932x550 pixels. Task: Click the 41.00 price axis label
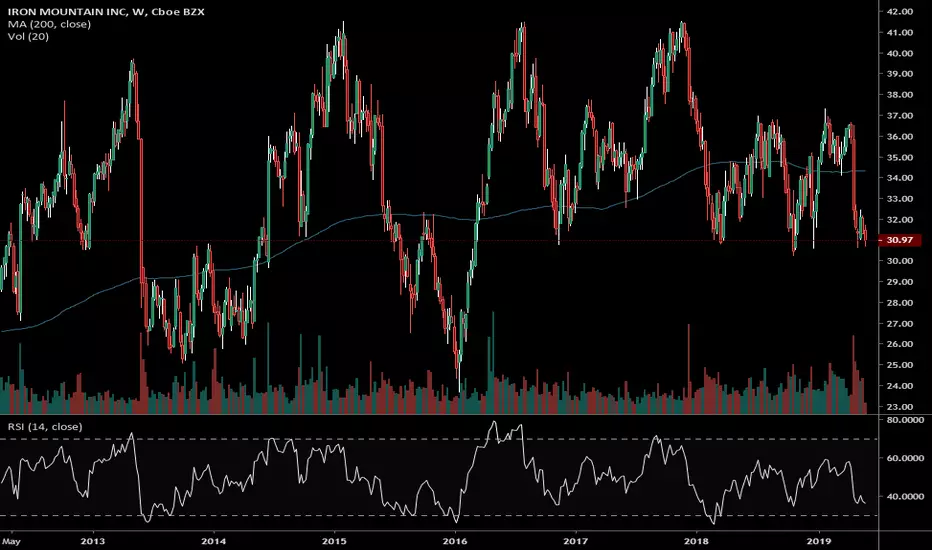[899, 33]
